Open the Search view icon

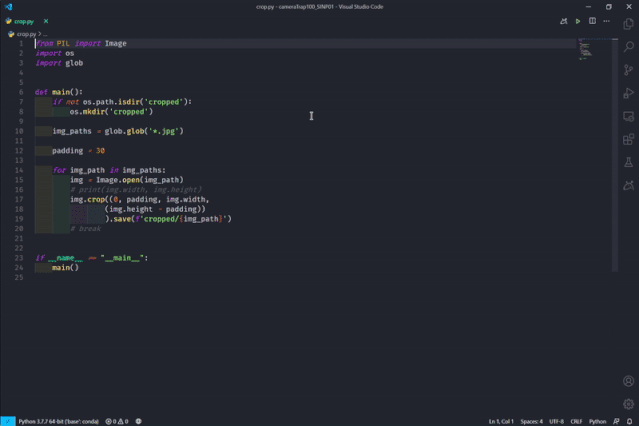click(628, 46)
